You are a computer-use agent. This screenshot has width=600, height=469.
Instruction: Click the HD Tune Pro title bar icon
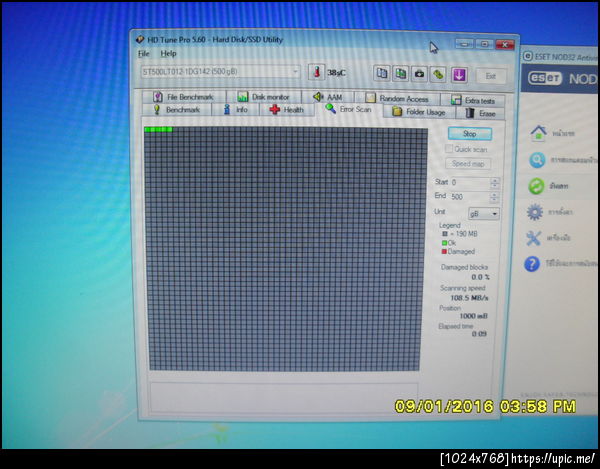140,39
